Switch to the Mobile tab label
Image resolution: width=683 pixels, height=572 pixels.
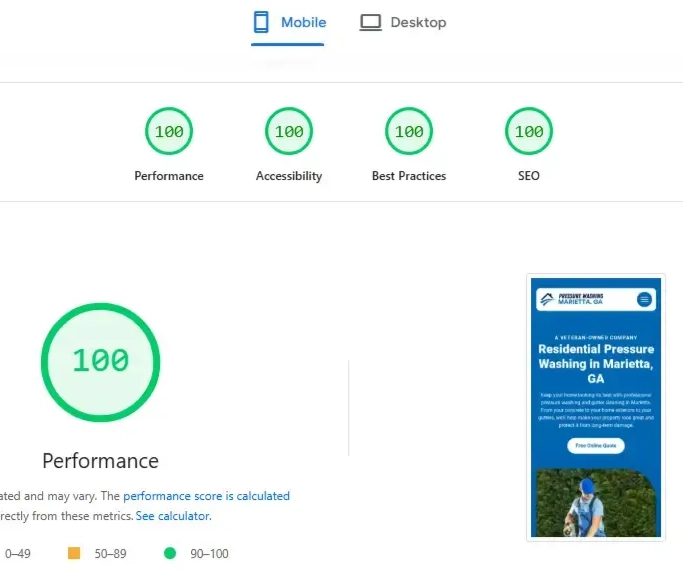303,22
